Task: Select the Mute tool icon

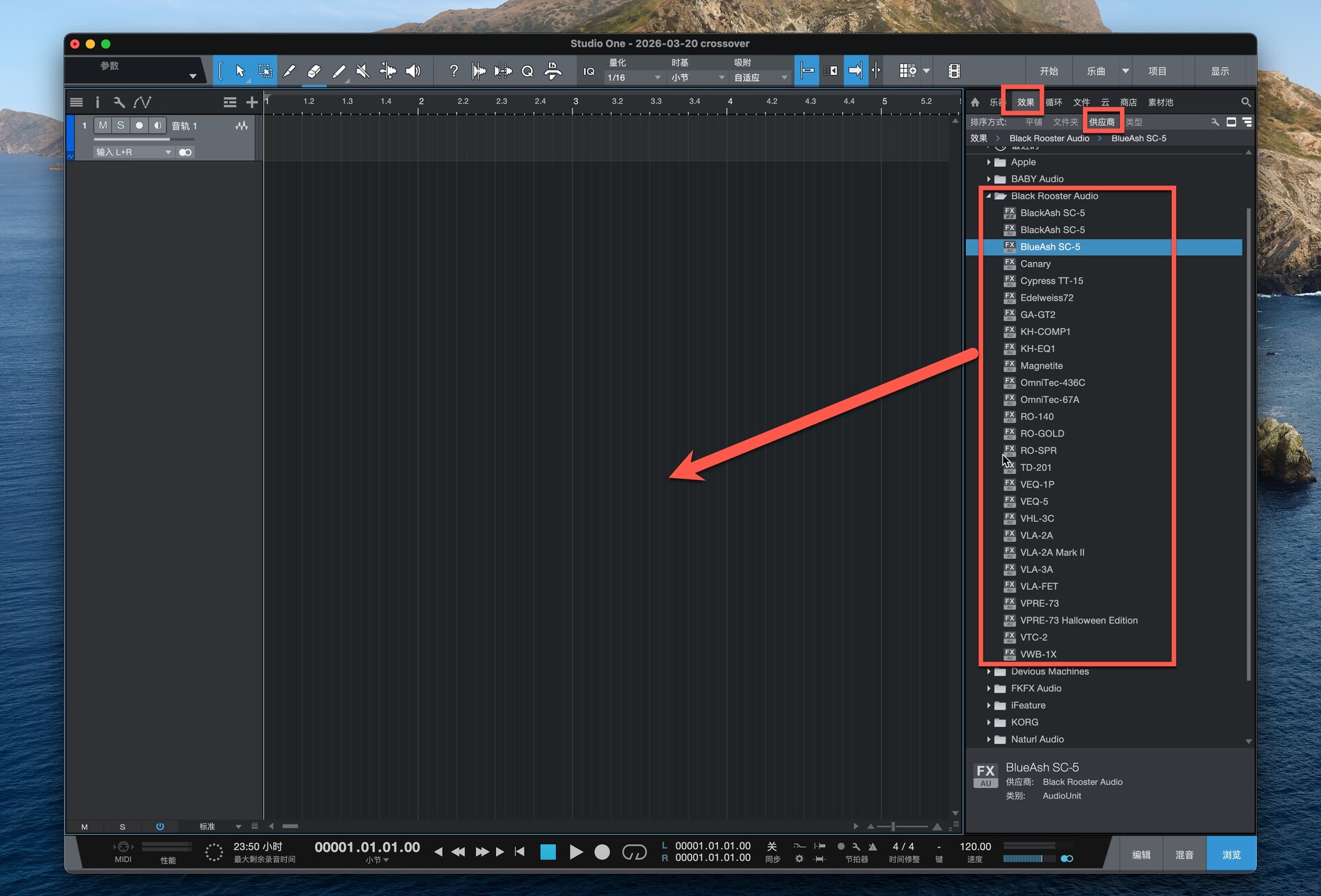Action: click(x=363, y=71)
